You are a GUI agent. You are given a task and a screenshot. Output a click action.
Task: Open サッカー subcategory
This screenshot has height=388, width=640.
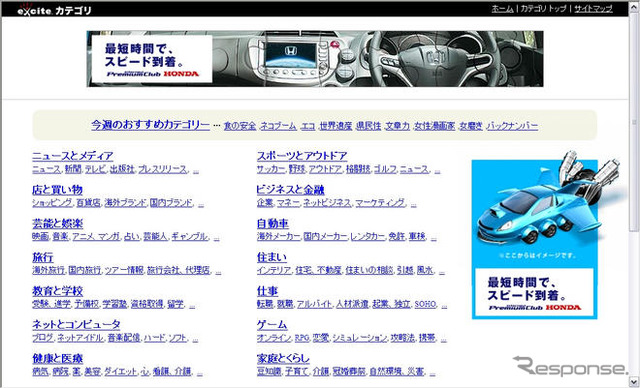pos(271,169)
